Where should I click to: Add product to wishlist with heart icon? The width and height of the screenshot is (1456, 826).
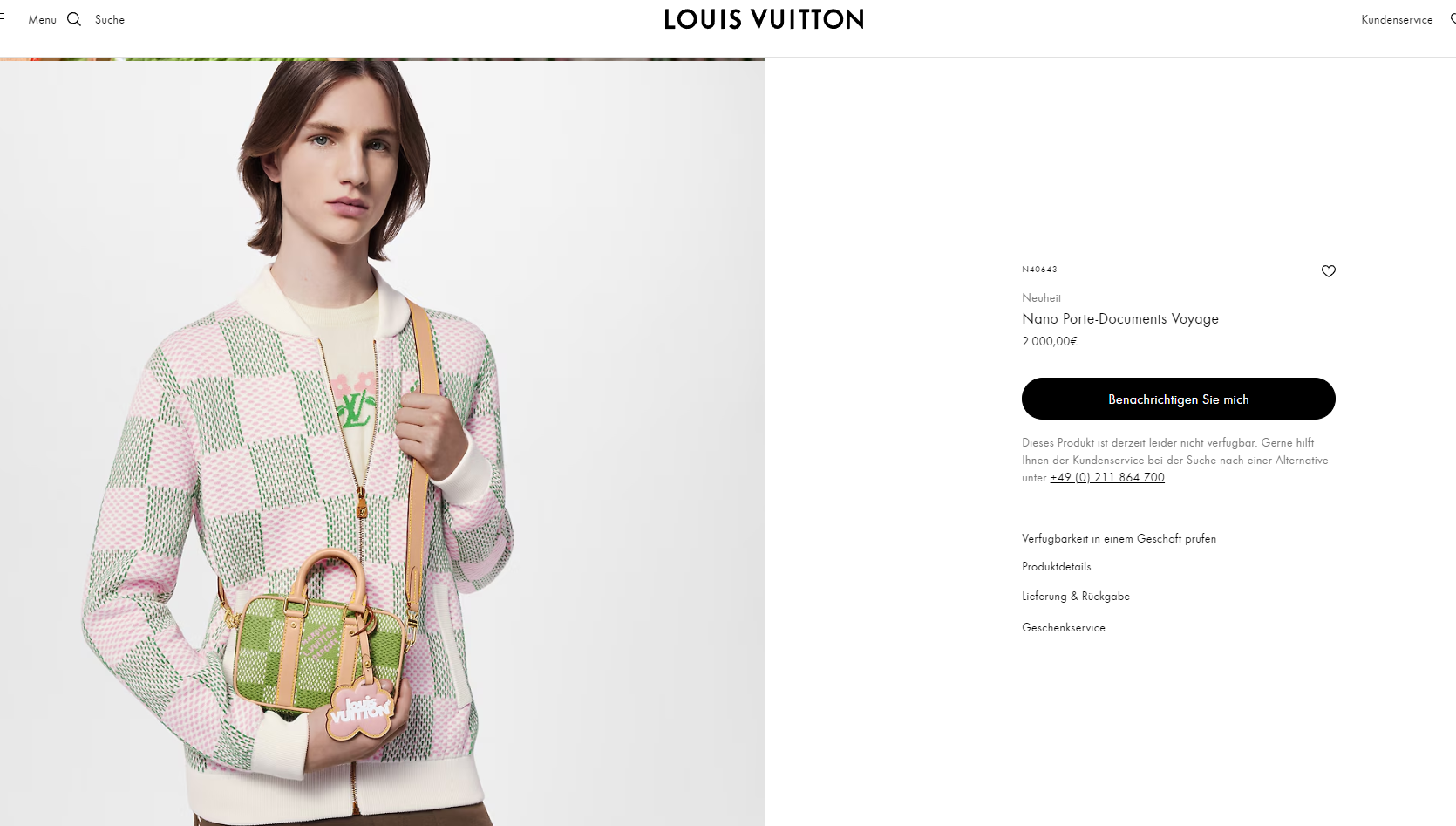(1328, 271)
